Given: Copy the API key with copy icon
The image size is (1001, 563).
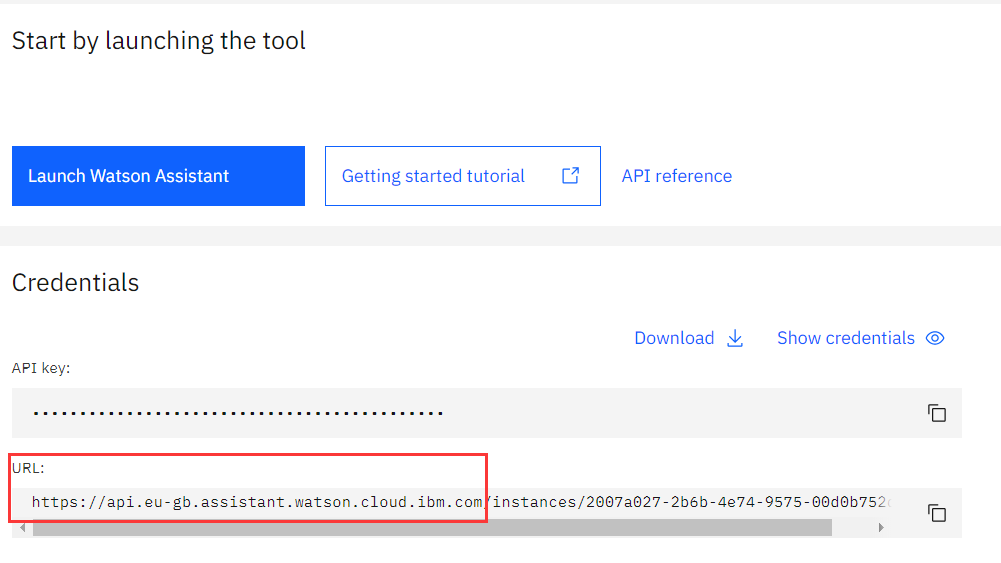Looking at the screenshot, I should point(937,413).
